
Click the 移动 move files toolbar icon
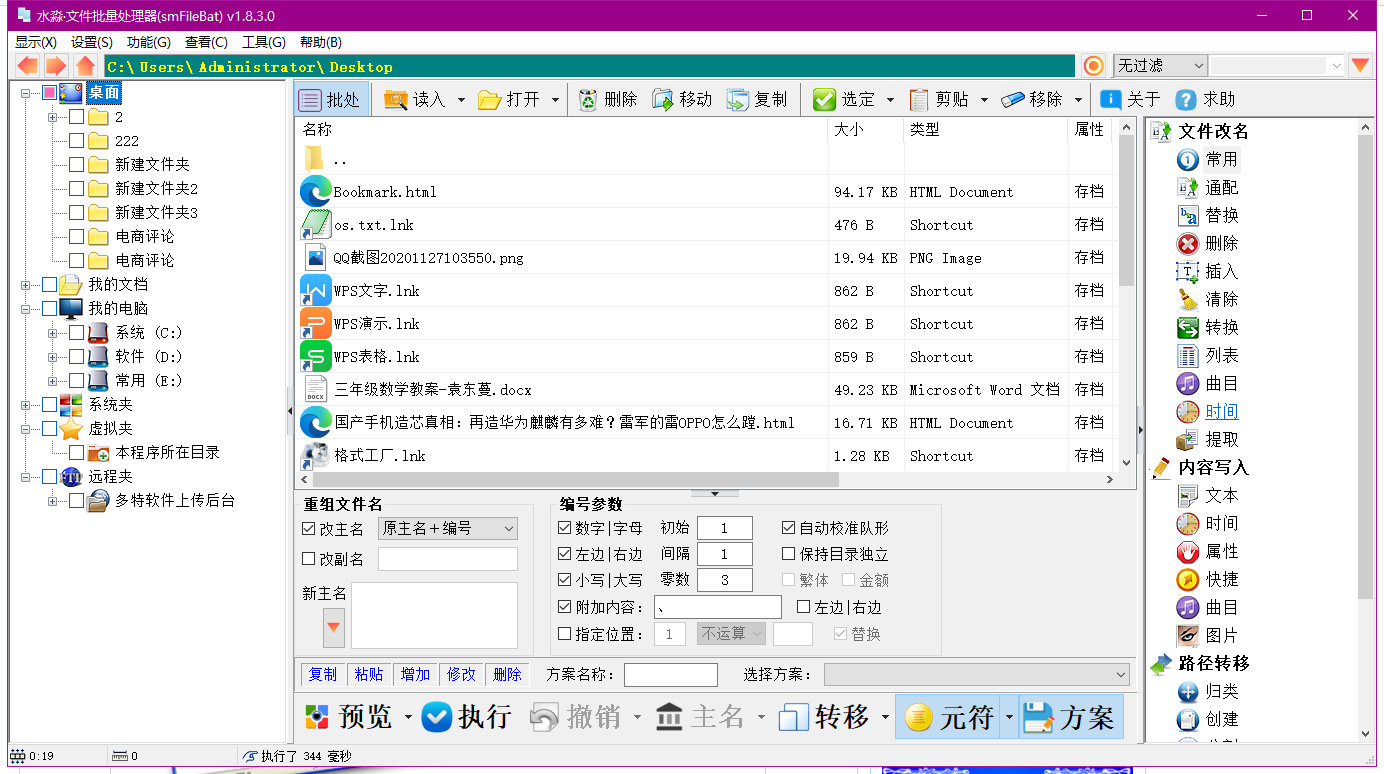[663, 99]
